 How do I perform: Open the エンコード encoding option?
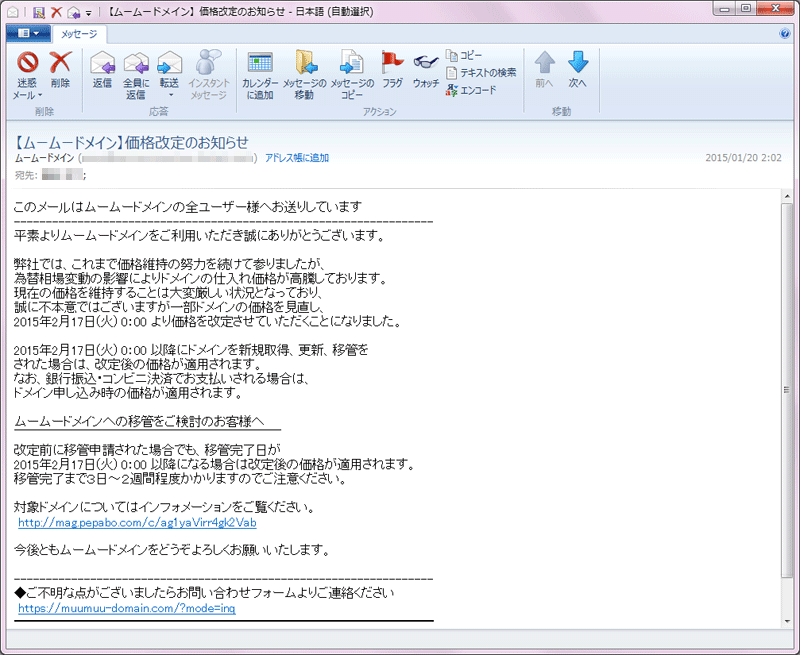coord(470,90)
